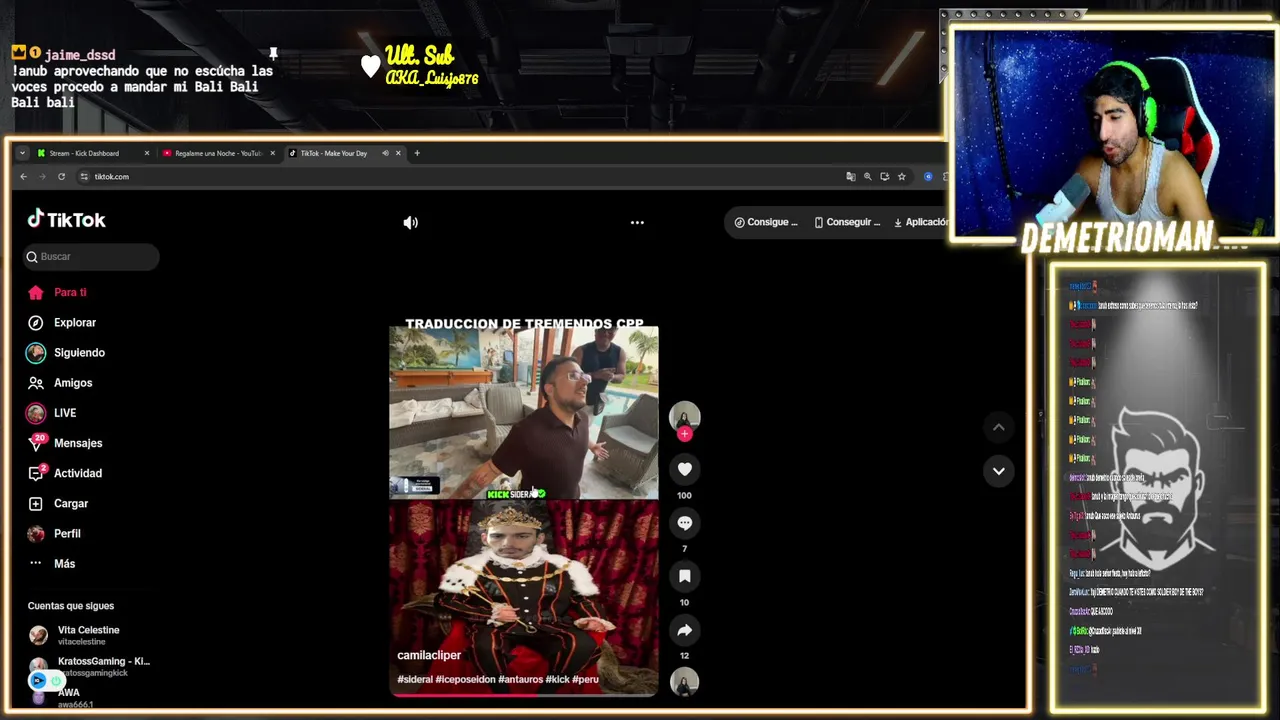Open followed account Vita Celestine
This screenshot has height=720, width=1280.
click(88, 635)
